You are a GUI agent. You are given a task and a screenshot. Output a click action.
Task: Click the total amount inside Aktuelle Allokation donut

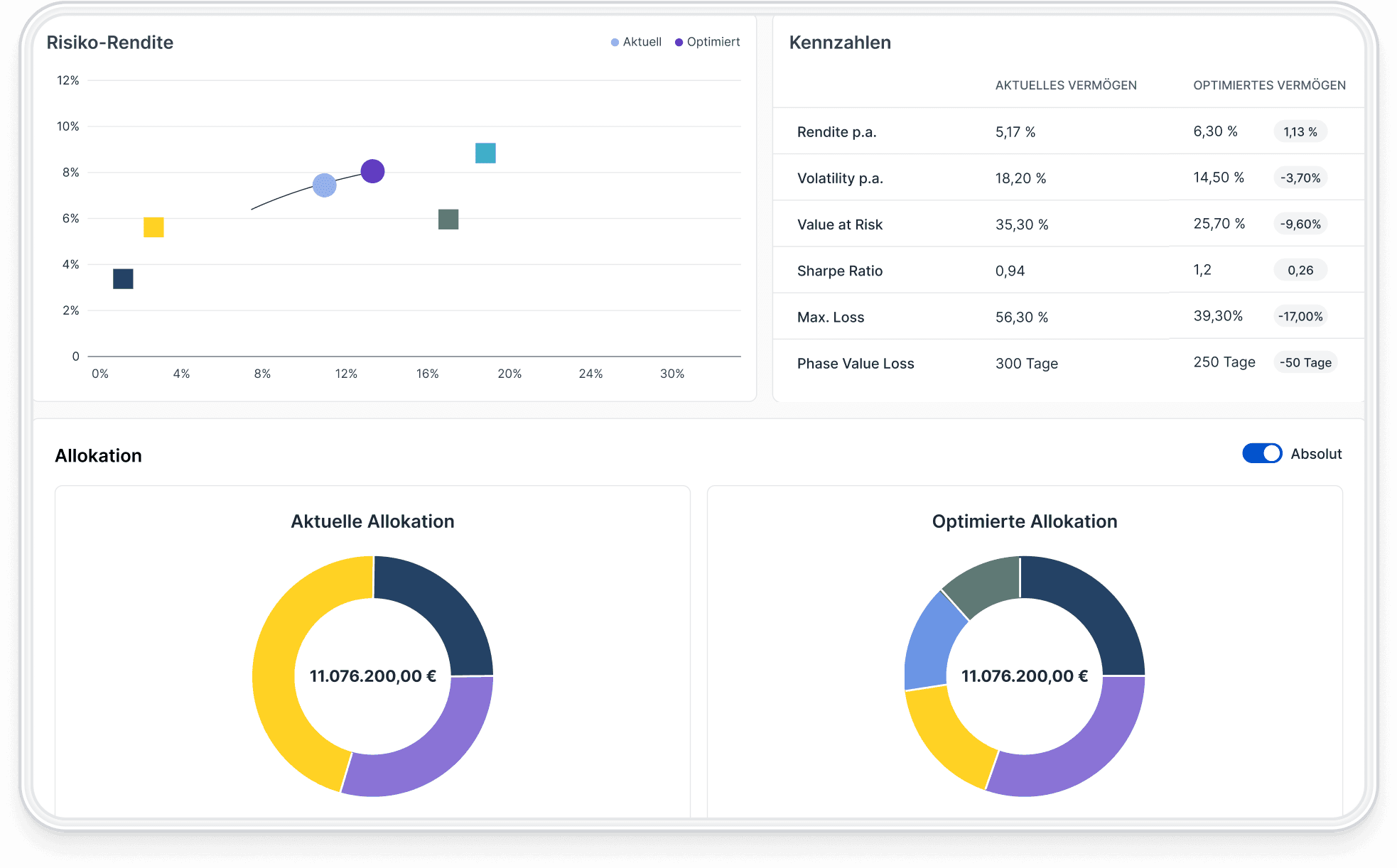pyautogui.click(x=373, y=676)
